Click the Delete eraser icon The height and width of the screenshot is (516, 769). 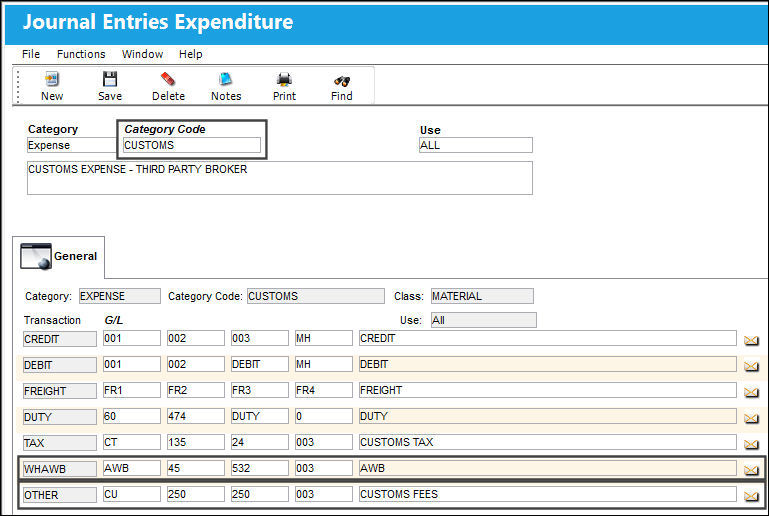[168, 79]
